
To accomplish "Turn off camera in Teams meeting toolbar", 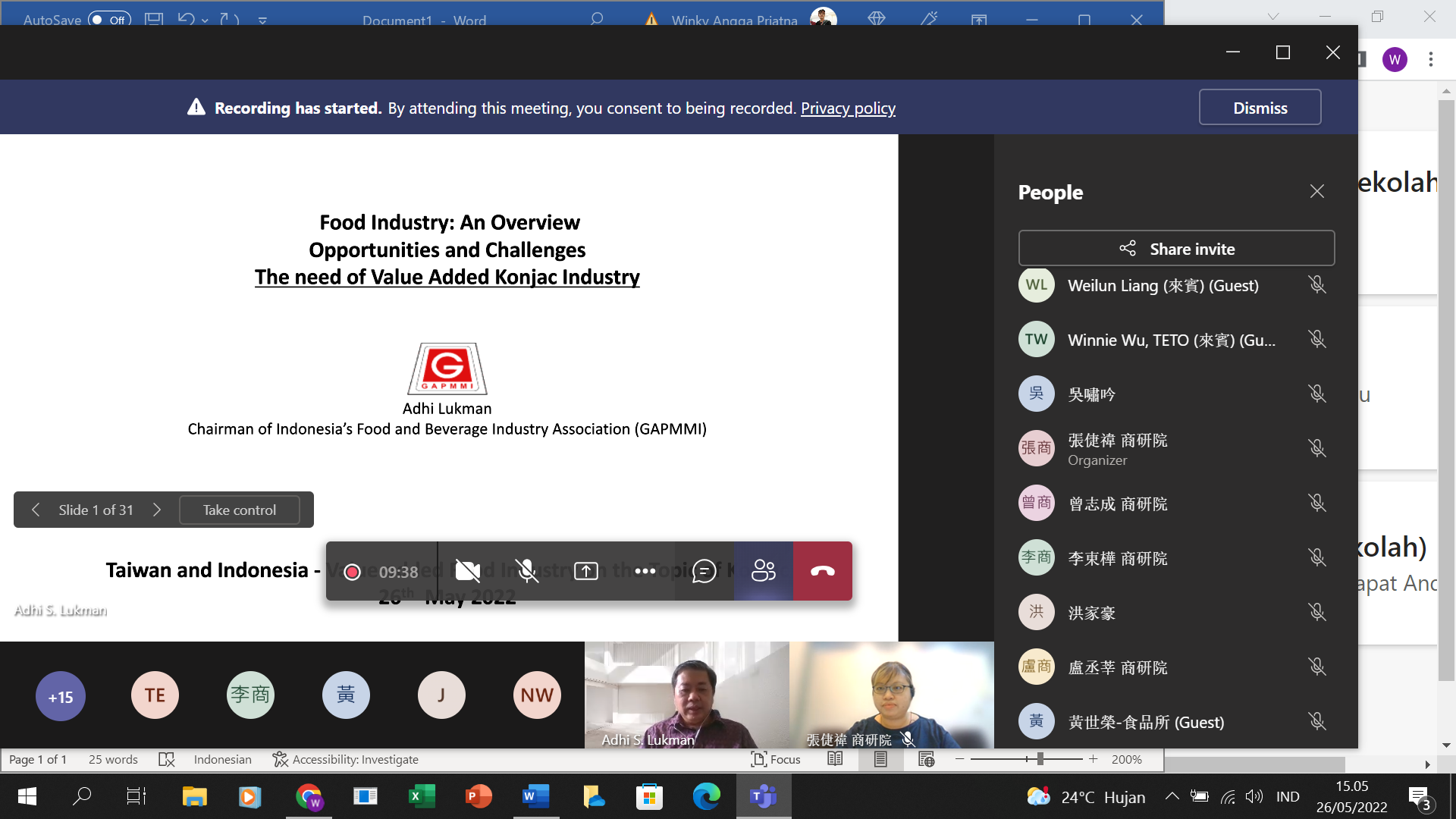I will 468,571.
